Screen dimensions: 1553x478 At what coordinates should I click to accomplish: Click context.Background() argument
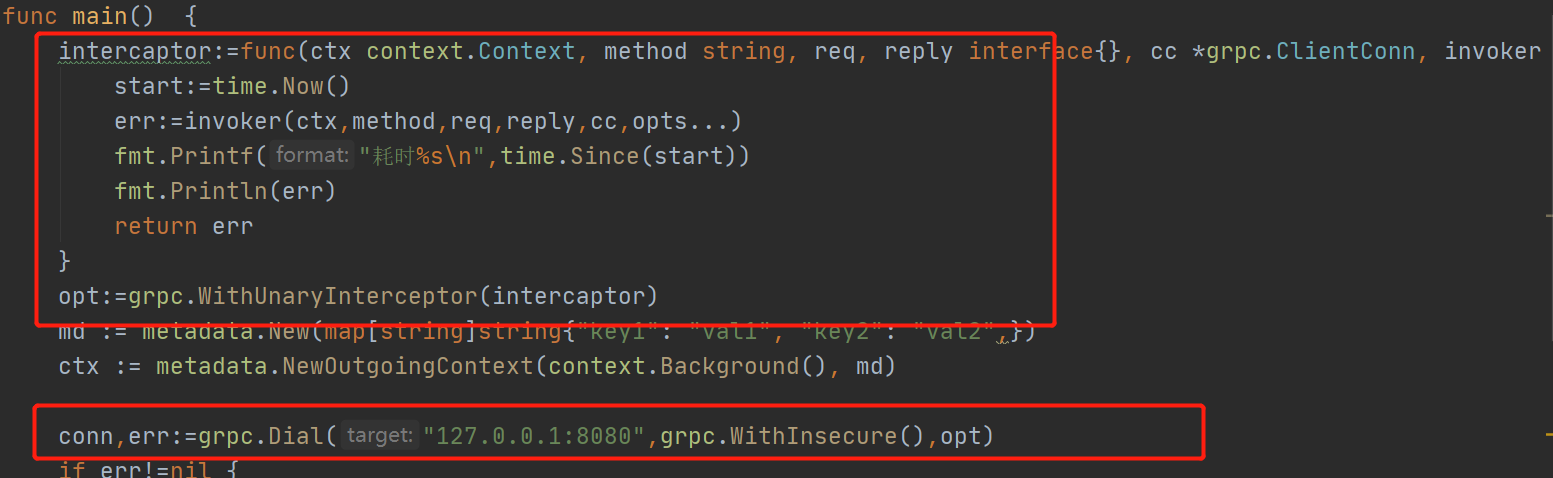688,366
